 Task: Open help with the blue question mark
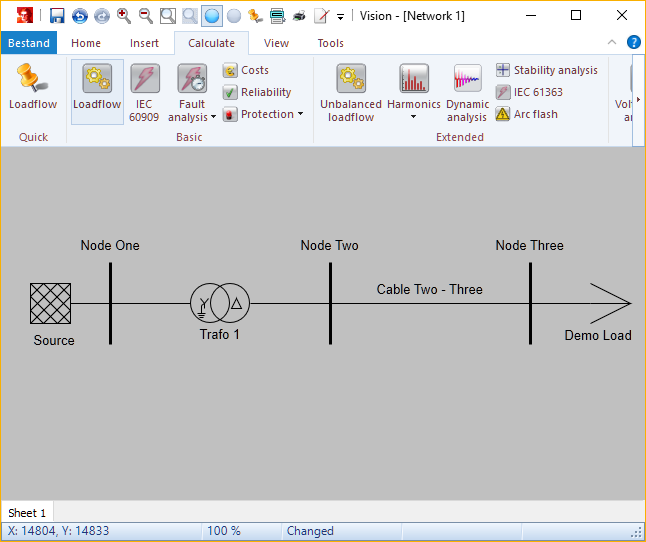coord(634,42)
